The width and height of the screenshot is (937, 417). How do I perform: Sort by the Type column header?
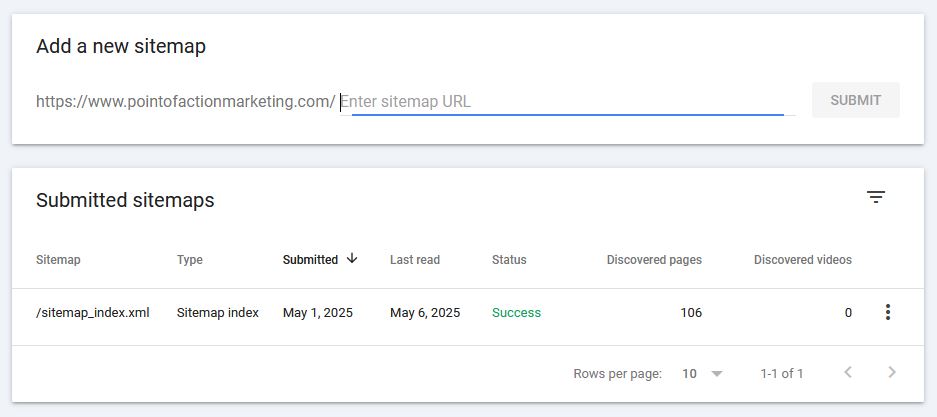tap(189, 260)
